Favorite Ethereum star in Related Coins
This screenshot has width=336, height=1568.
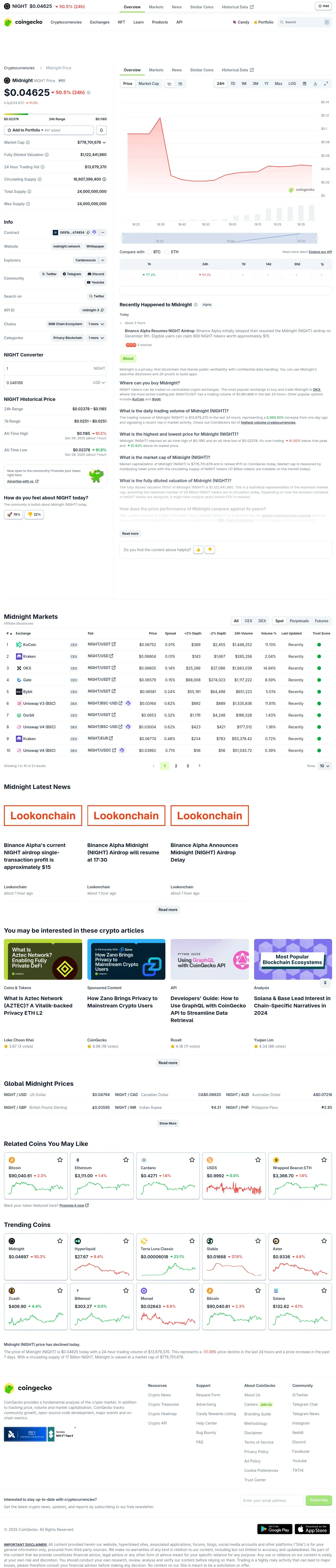click(x=126, y=1160)
